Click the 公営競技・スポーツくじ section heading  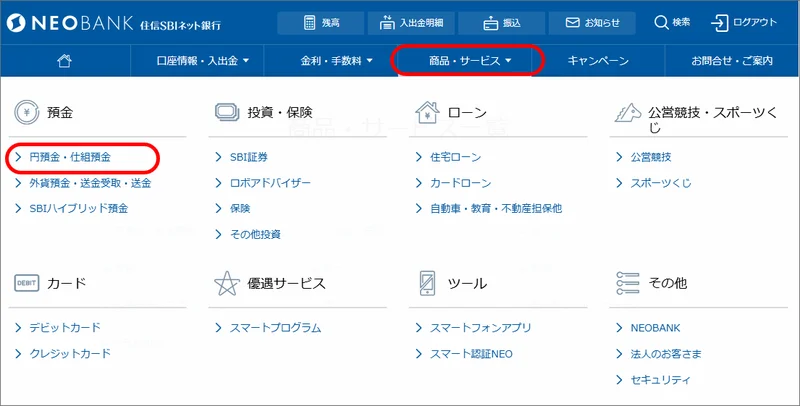click(x=713, y=119)
